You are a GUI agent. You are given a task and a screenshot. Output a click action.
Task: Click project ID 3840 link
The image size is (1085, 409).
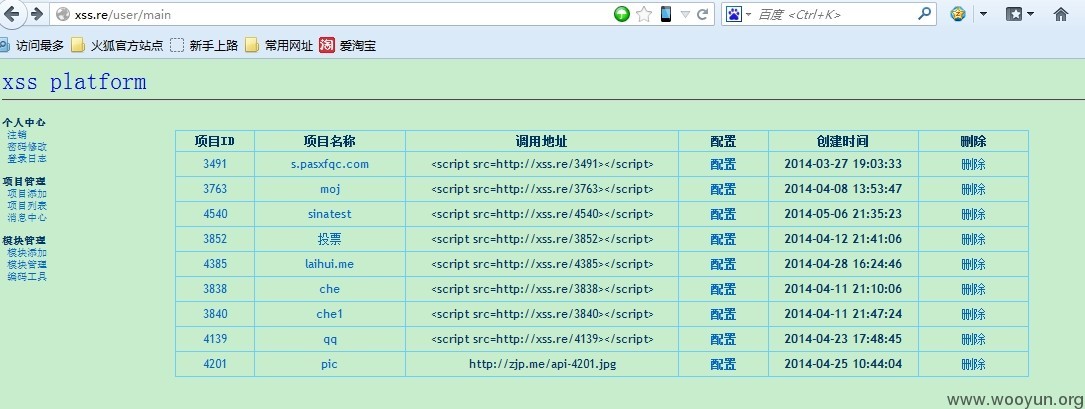215,313
